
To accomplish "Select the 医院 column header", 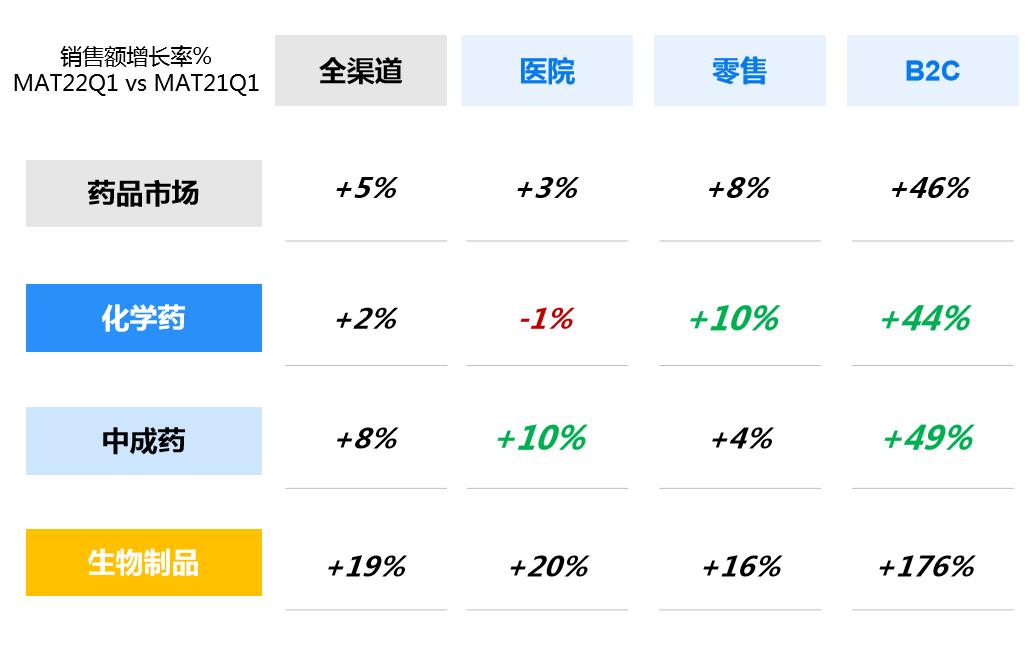I will coord(547,71).
